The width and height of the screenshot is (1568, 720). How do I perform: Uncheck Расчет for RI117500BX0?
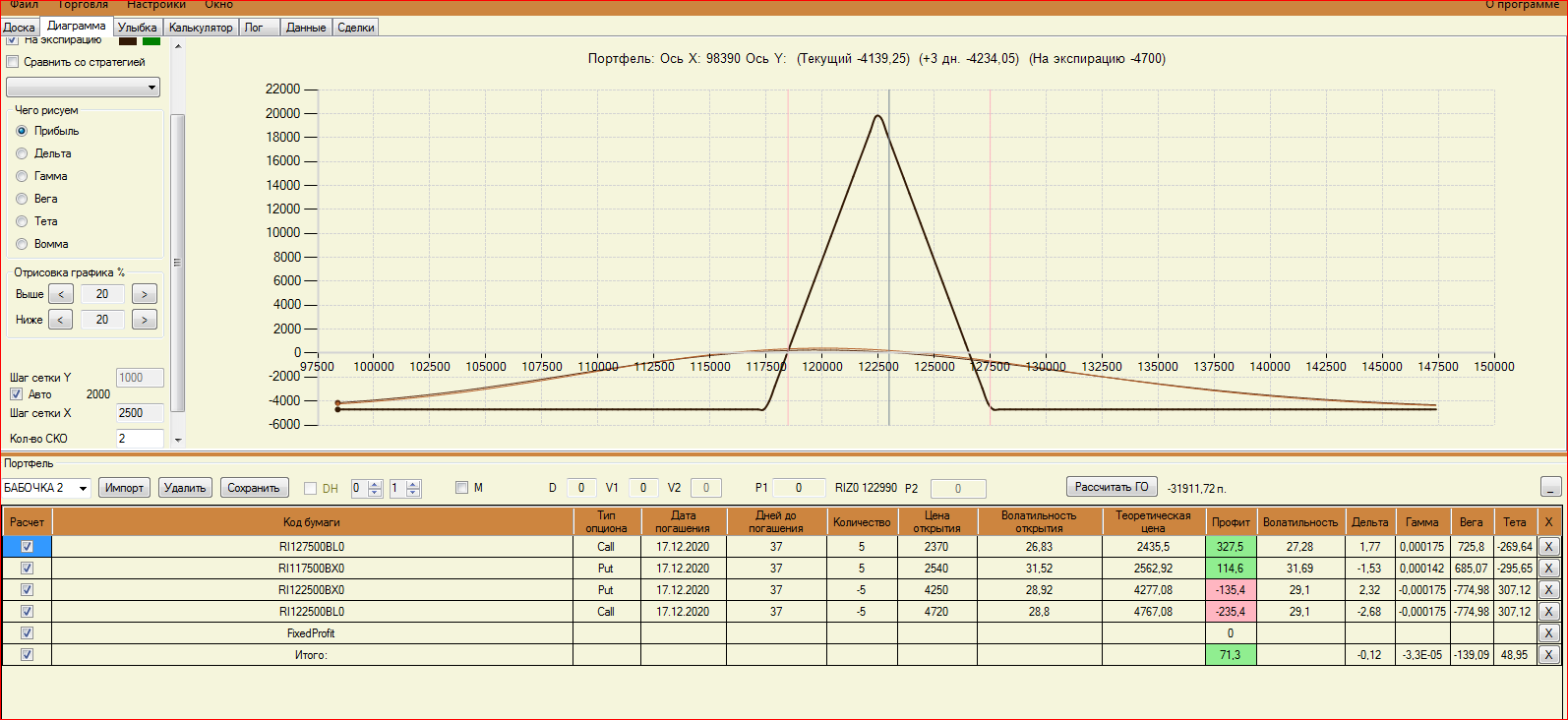[x=27, y=569]
